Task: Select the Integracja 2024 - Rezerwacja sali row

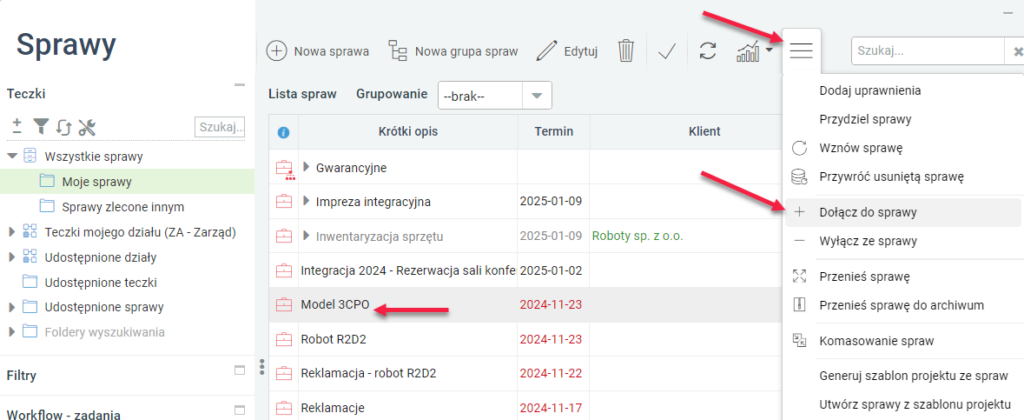Action: [525, 270]
